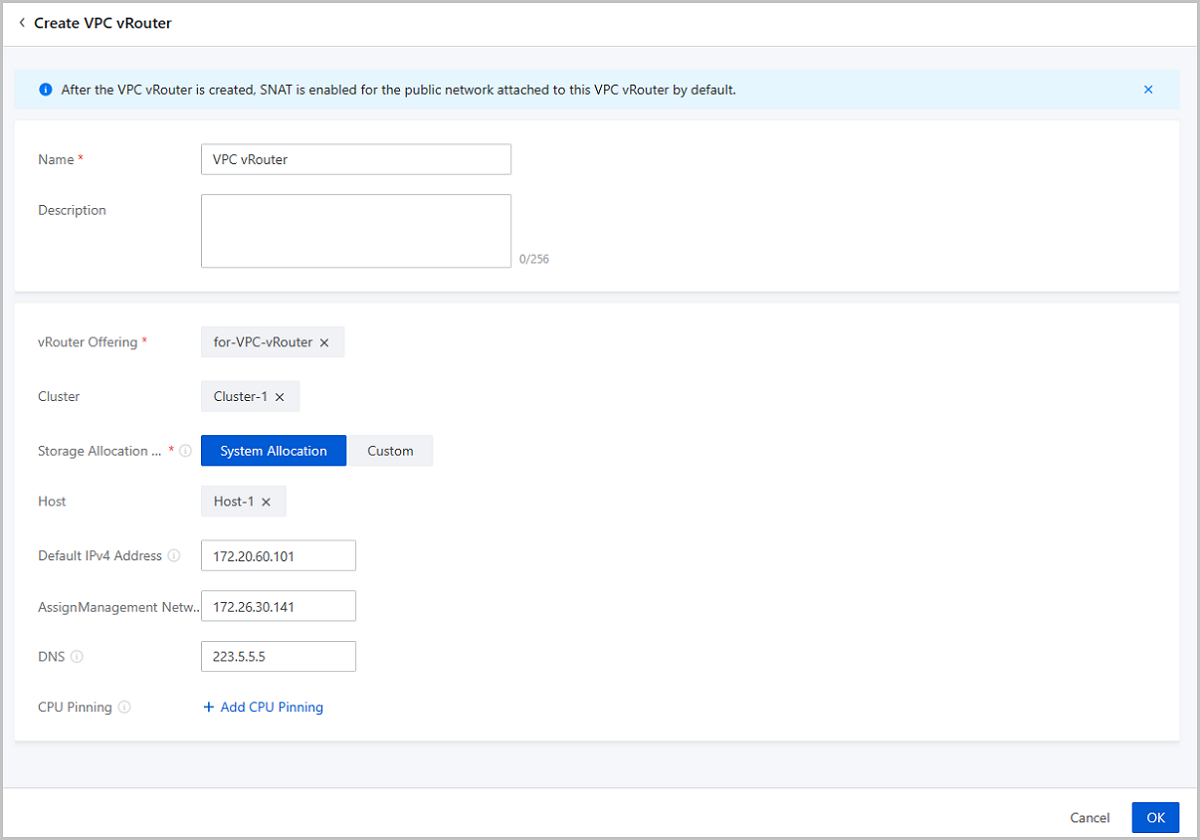The width and height of the screenshot is (1200, 840).
Task: Show Storage Allocation help tooltip icon
Action: point(185,451)
